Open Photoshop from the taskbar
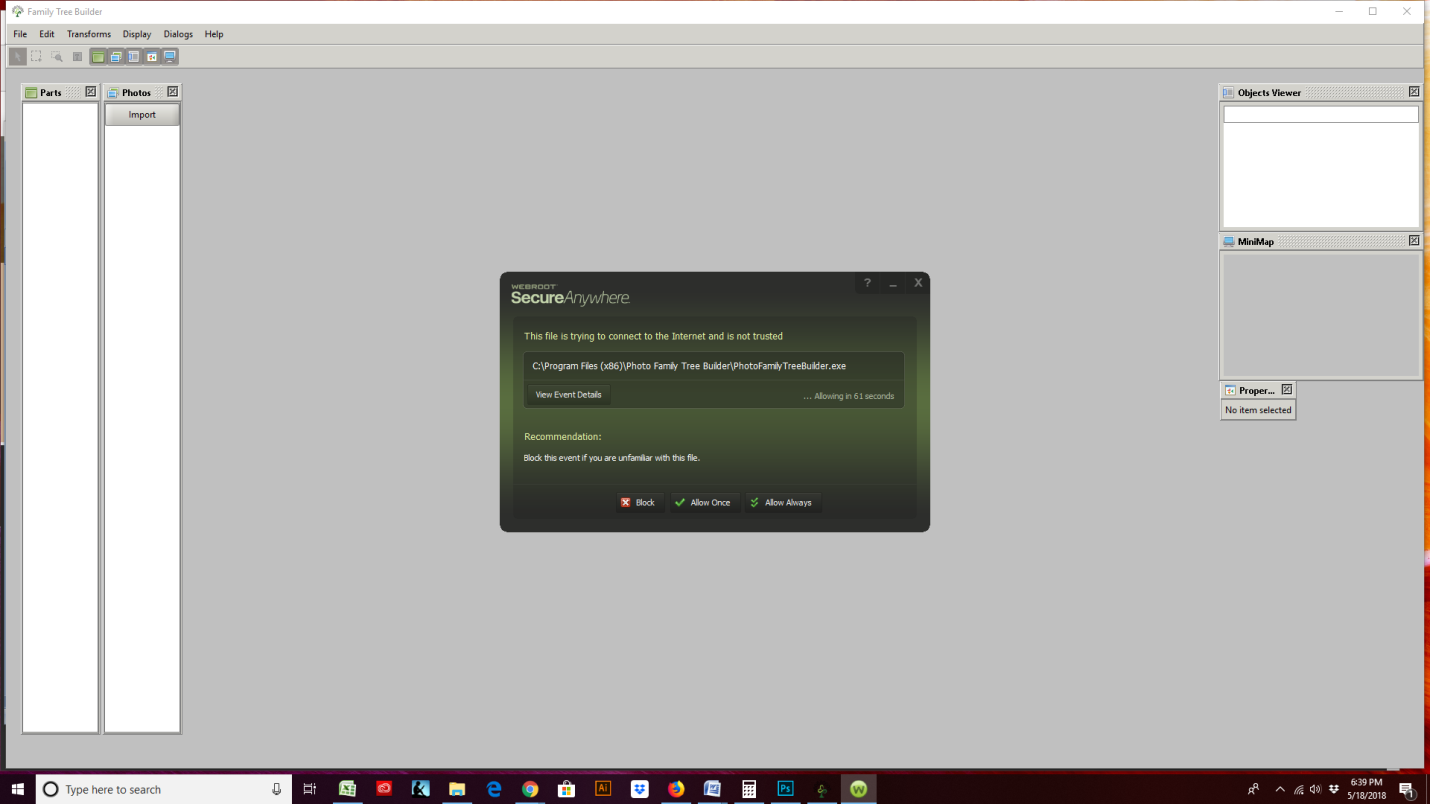1430x804 pixels. [x=785, y=789]
